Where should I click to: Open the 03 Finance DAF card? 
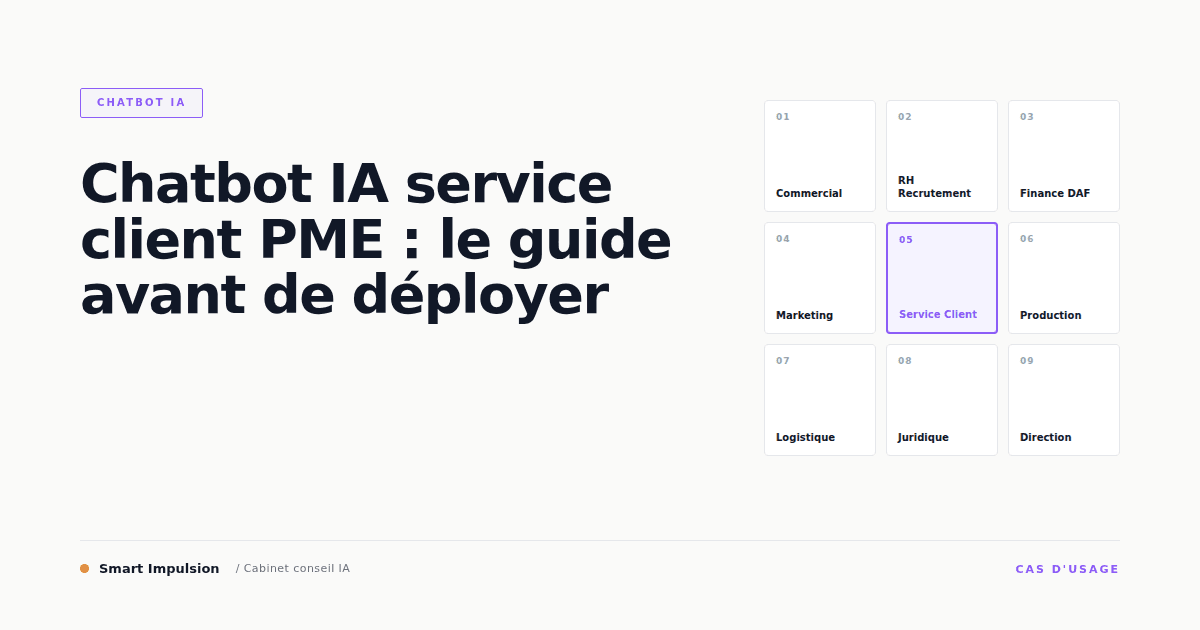[1064, 156]
